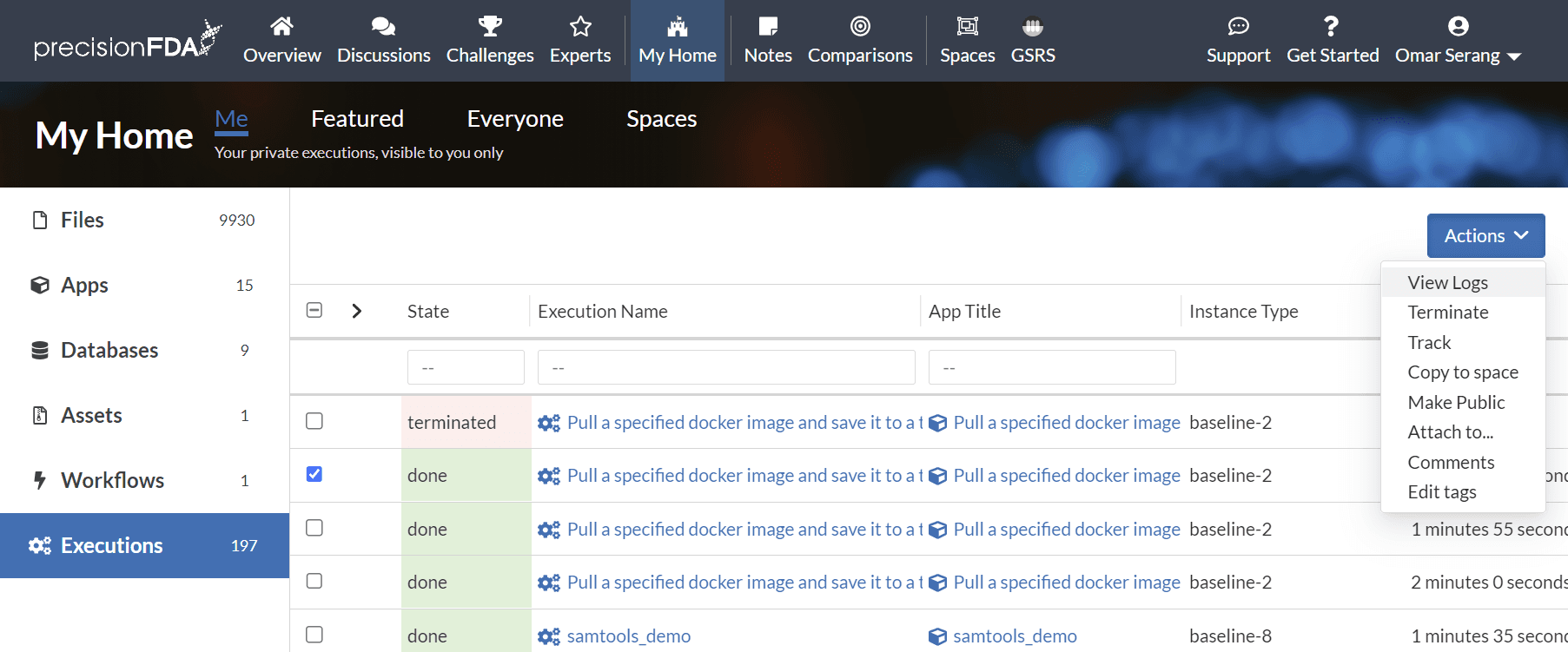The image size is (1568, 652).
Task: Click the Support speech bubble icon
Action: pyautogui.click(x=1238, y=27)
